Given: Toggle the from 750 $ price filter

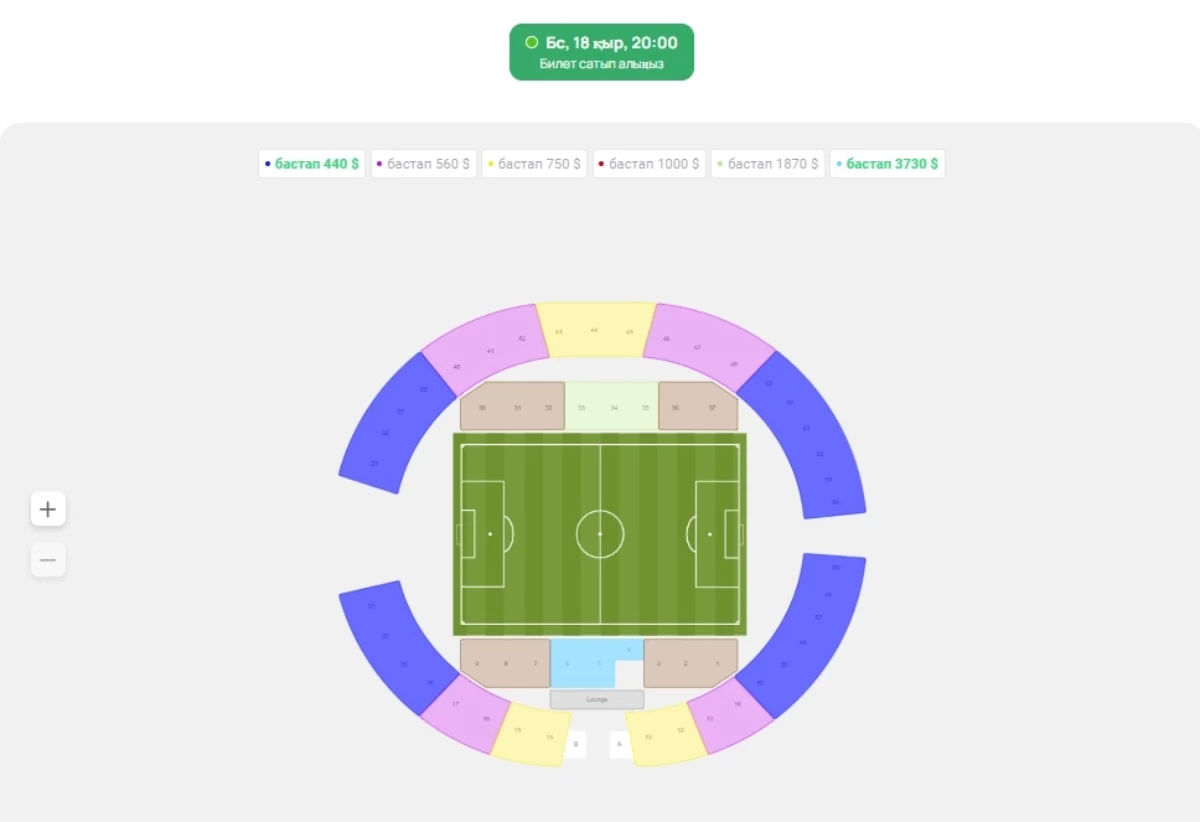Looking at the screenshot, I should pos(534,164).
